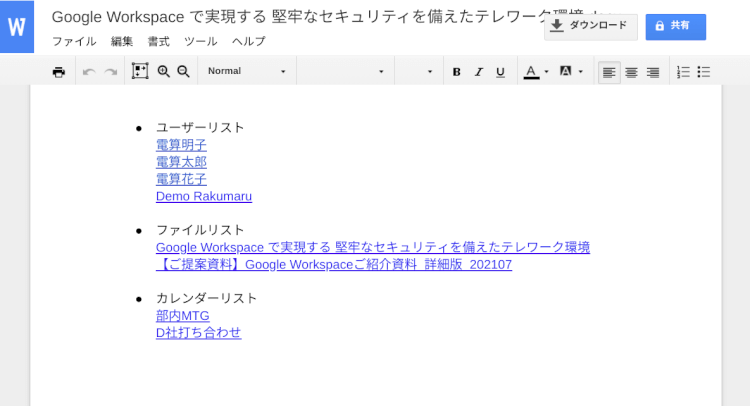Open the text color dropdown arrow
750x406 pixels.
point(546,72)
